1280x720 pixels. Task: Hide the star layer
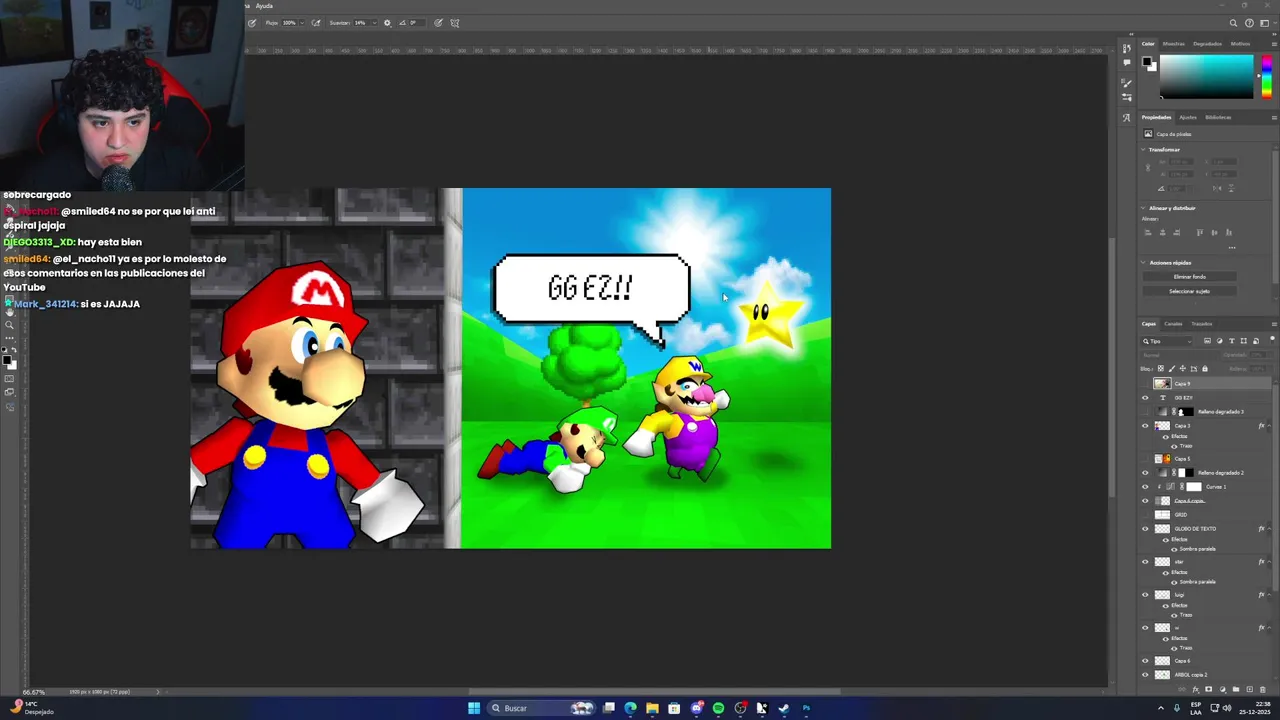tap(1146, 562)
